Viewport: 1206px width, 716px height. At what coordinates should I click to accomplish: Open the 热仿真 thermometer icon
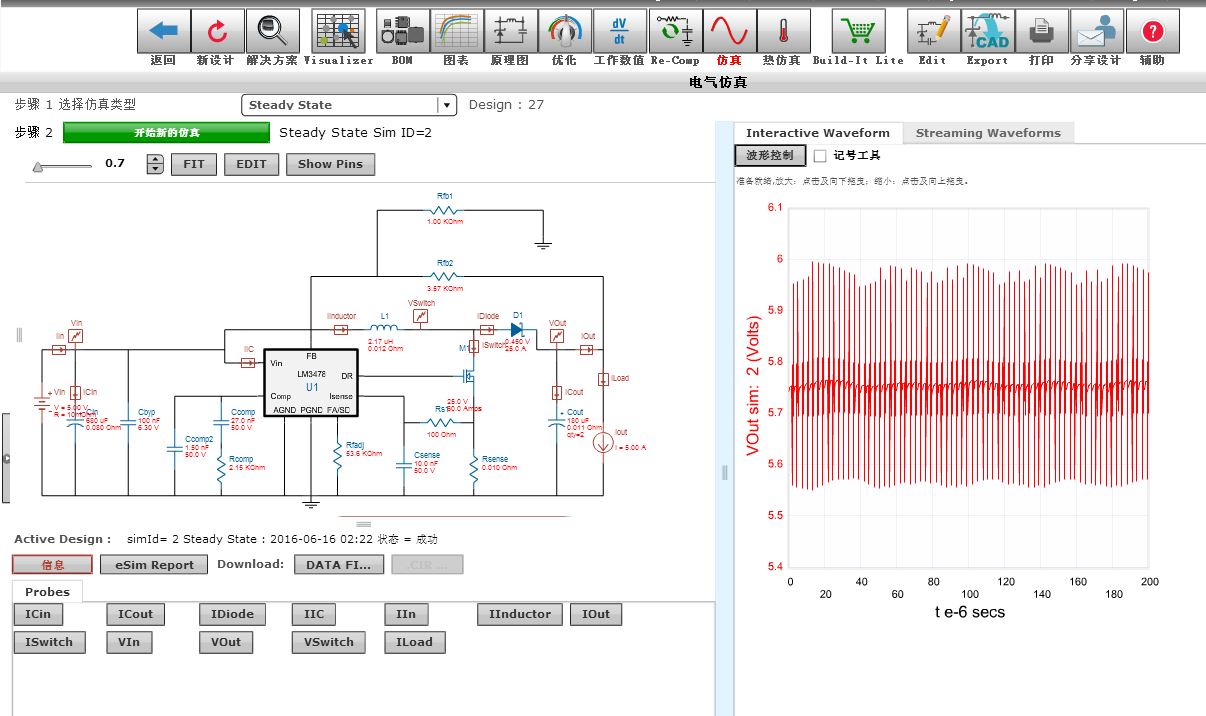pyautogui.click(x=783, y=32)
